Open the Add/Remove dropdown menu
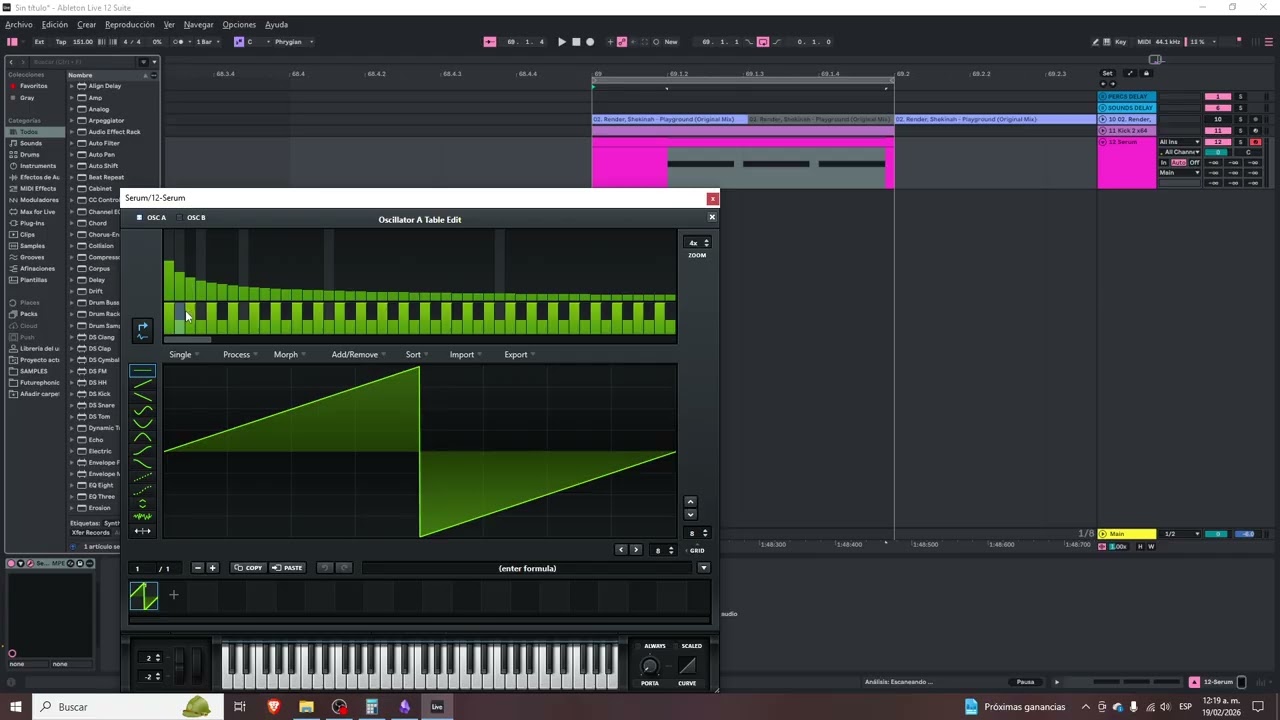1280x720 pixels. click(358, 354)
